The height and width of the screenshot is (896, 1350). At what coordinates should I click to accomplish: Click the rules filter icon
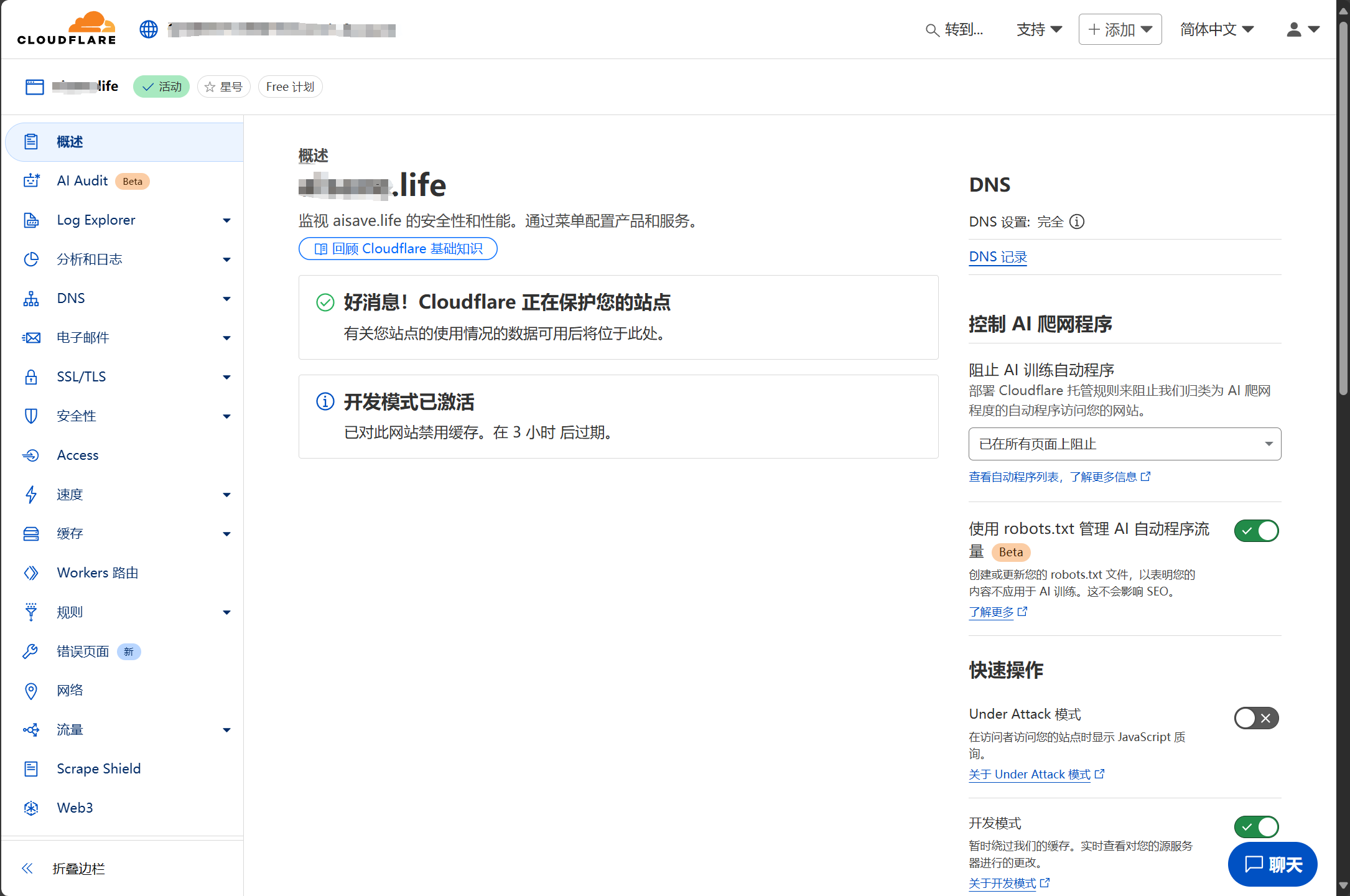tap(31, 612)
